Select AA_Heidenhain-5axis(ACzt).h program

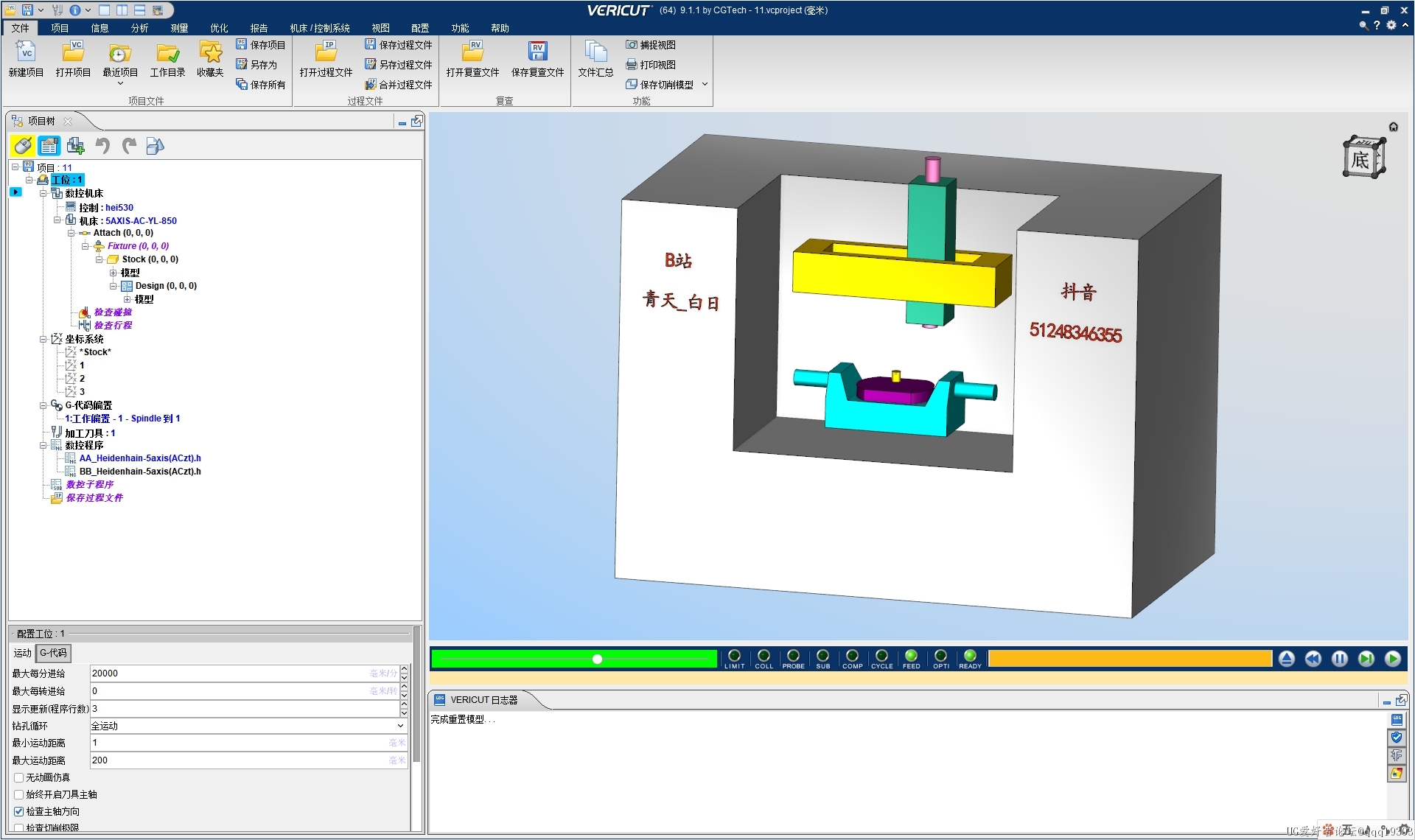pyautogui.click(x=139, y=458)
